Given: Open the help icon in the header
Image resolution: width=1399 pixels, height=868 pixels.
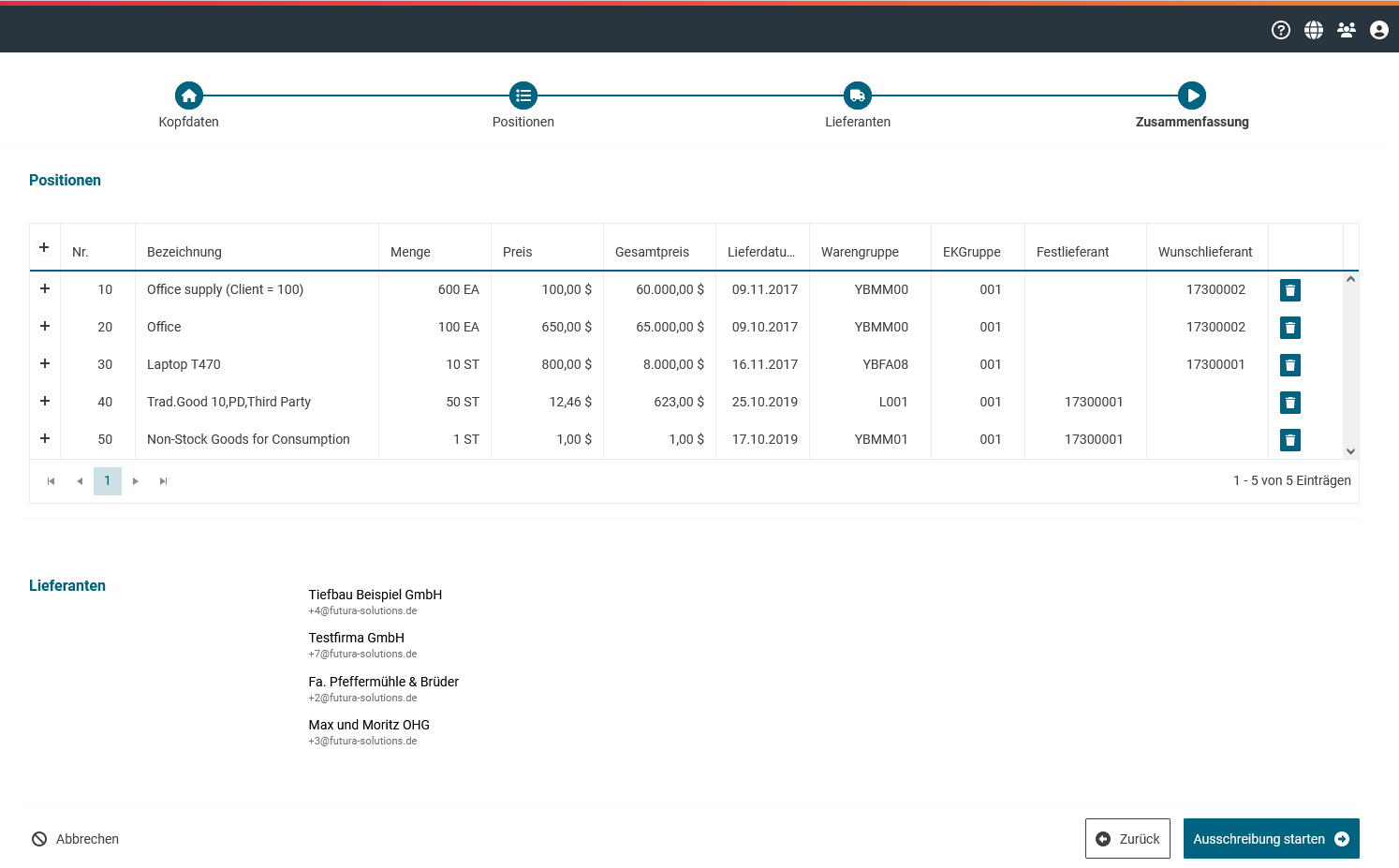Looking at the screenshot, I should 1281,30.
